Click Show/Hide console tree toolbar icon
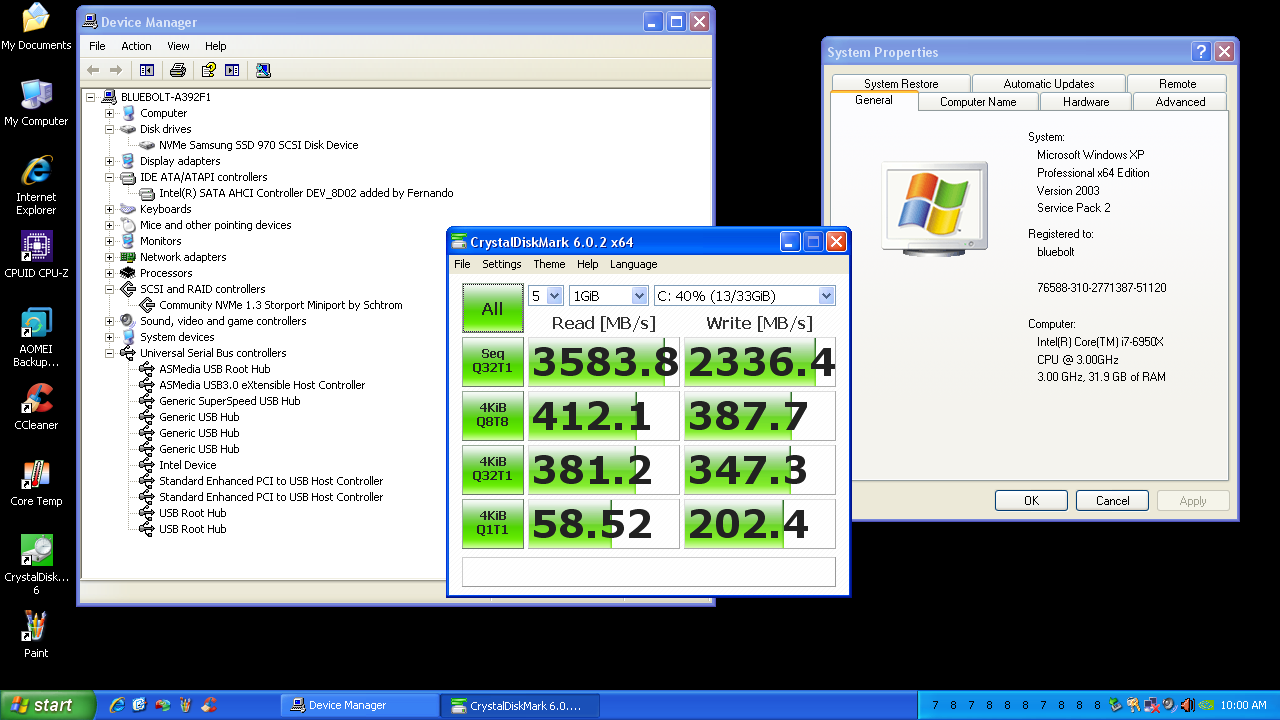 point(147,70)
